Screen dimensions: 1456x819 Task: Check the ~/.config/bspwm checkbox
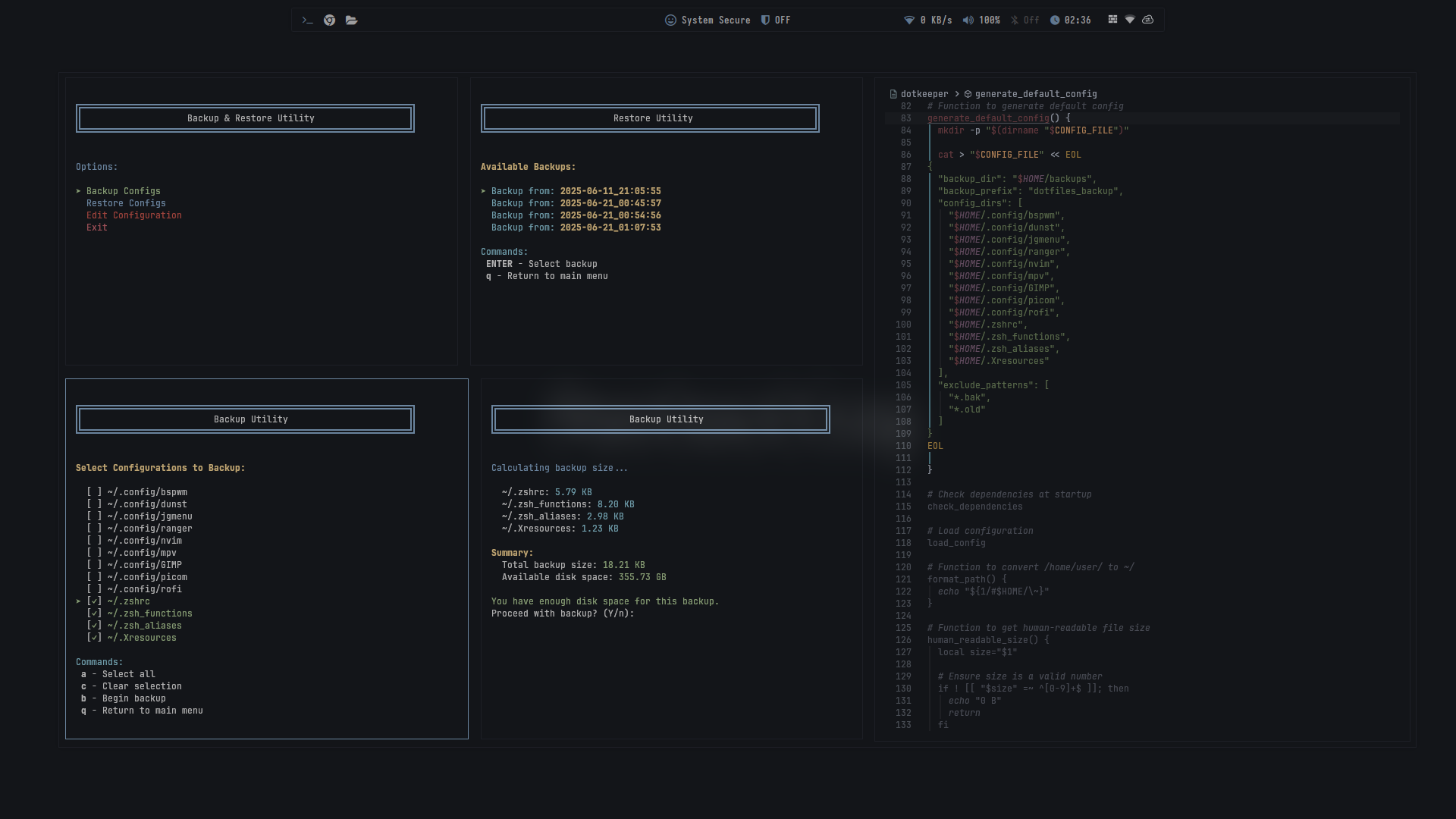94,492
